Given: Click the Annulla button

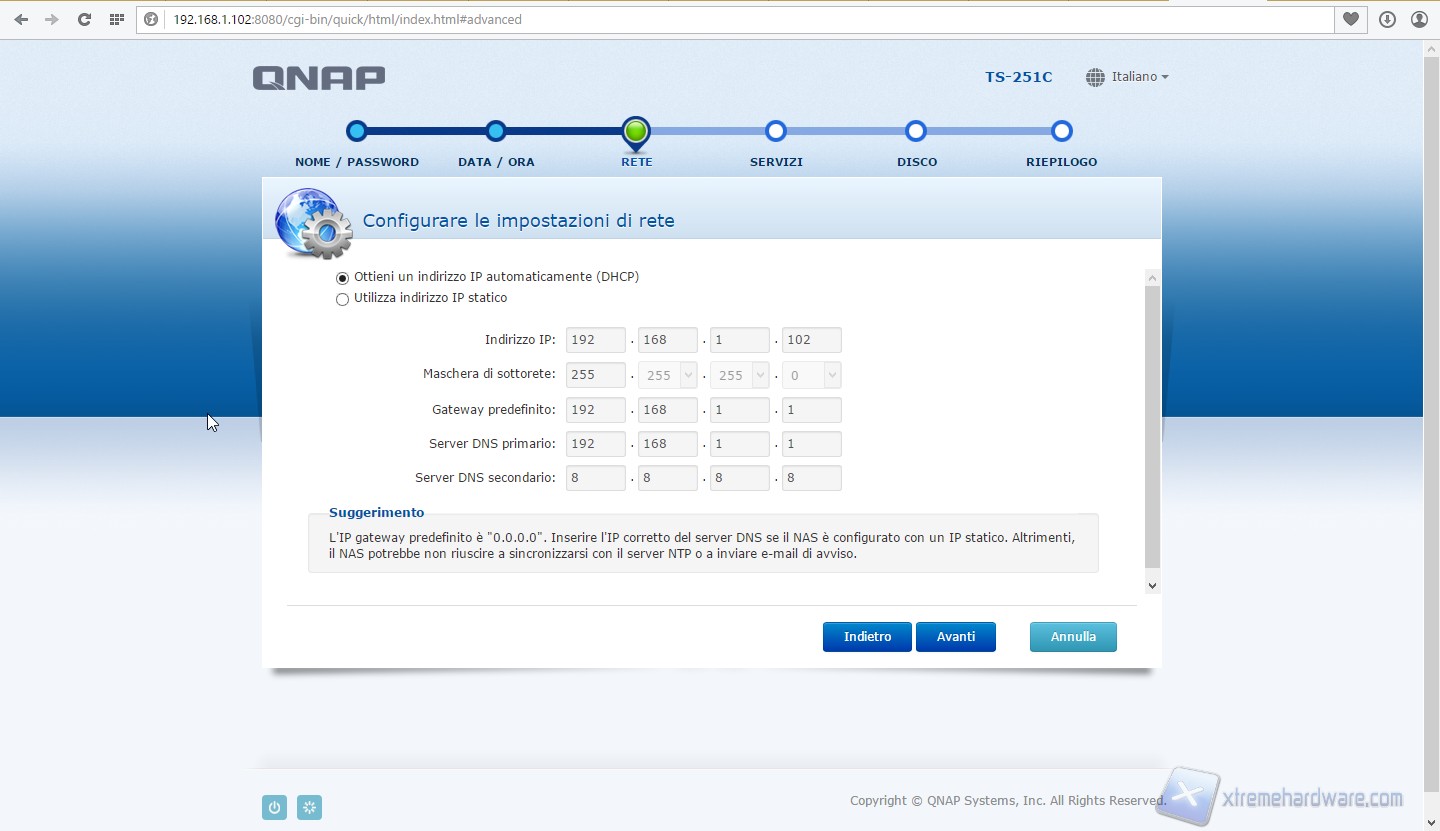Looking at the screenshot, I should (1073, 637).
